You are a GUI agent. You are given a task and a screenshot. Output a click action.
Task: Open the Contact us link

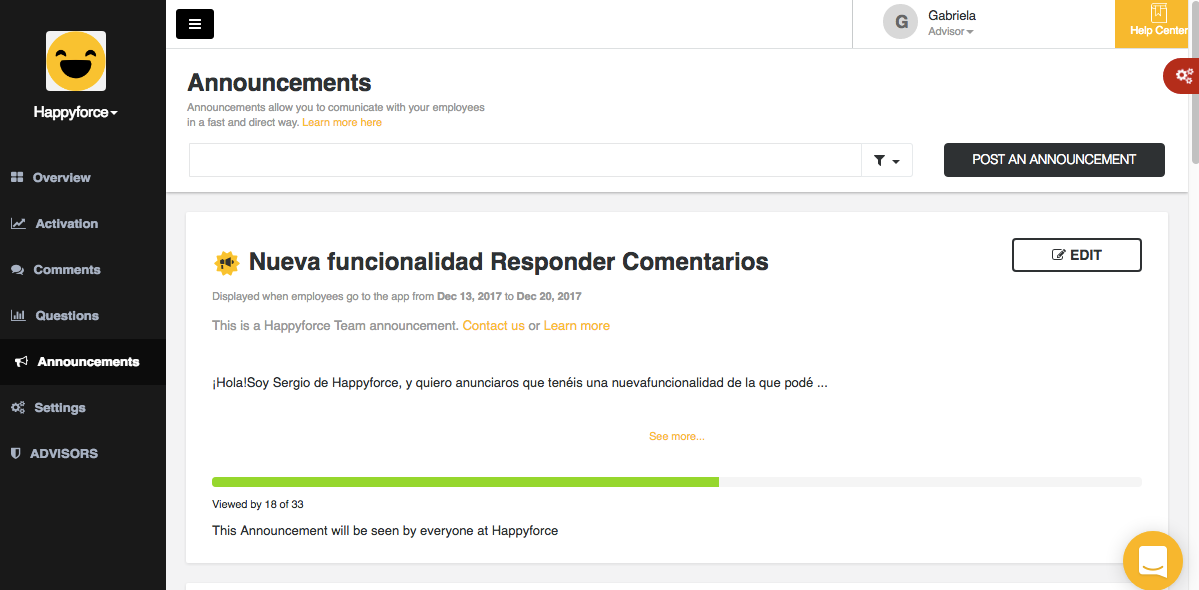click(x=493, y=325)
